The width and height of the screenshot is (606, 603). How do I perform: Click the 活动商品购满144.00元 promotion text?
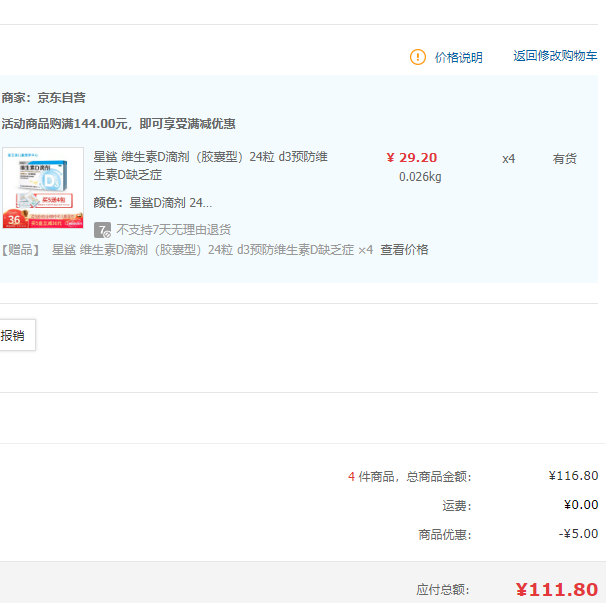(118, 124)
